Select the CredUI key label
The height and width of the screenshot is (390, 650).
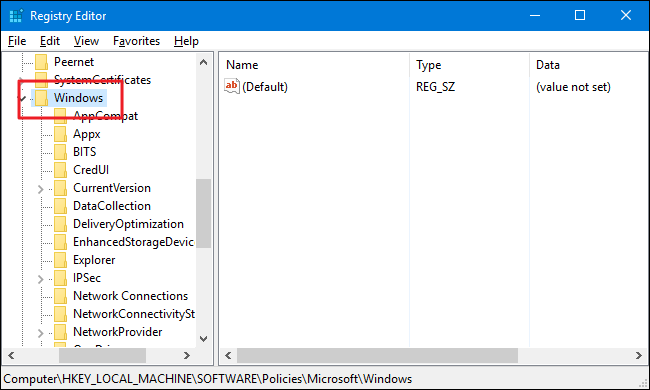point(91,170)
